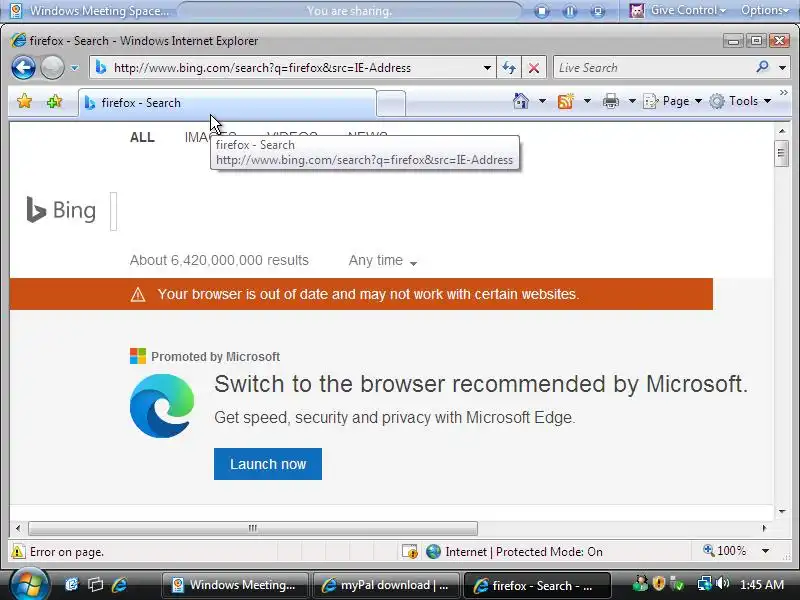800x600 pixels.
Task: Open the Windows Start orb
Action: [x=30, y=584]
